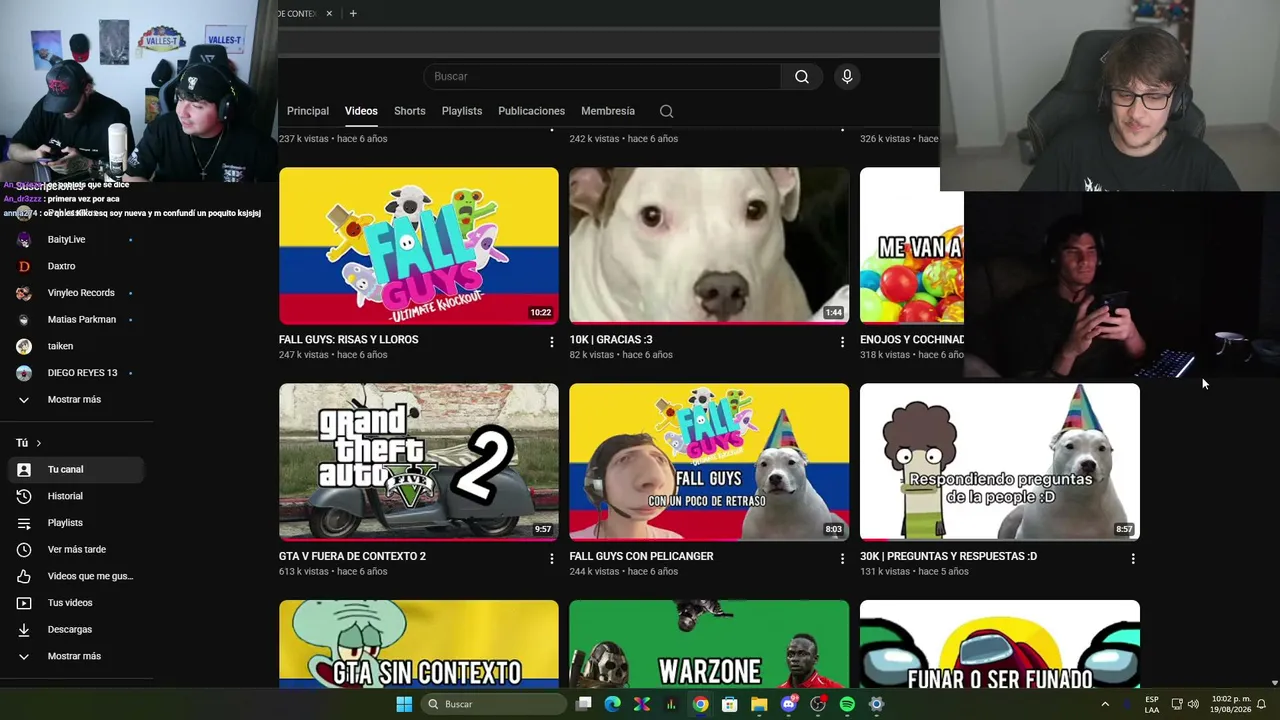Start a voice search with the microphone
The image size is (1280, 720).
[x=847, y=76]
